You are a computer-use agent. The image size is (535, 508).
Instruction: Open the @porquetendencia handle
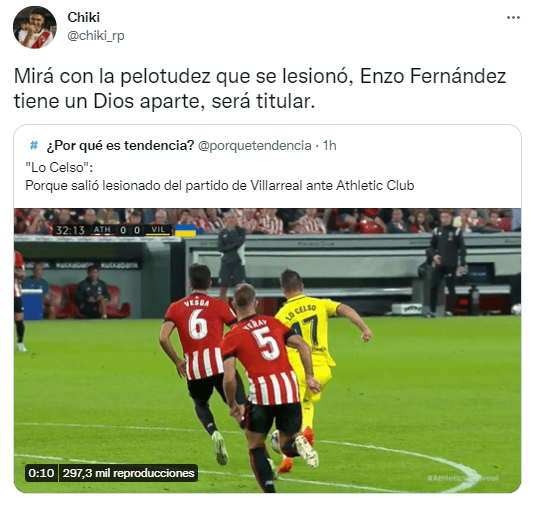point(255,146)
